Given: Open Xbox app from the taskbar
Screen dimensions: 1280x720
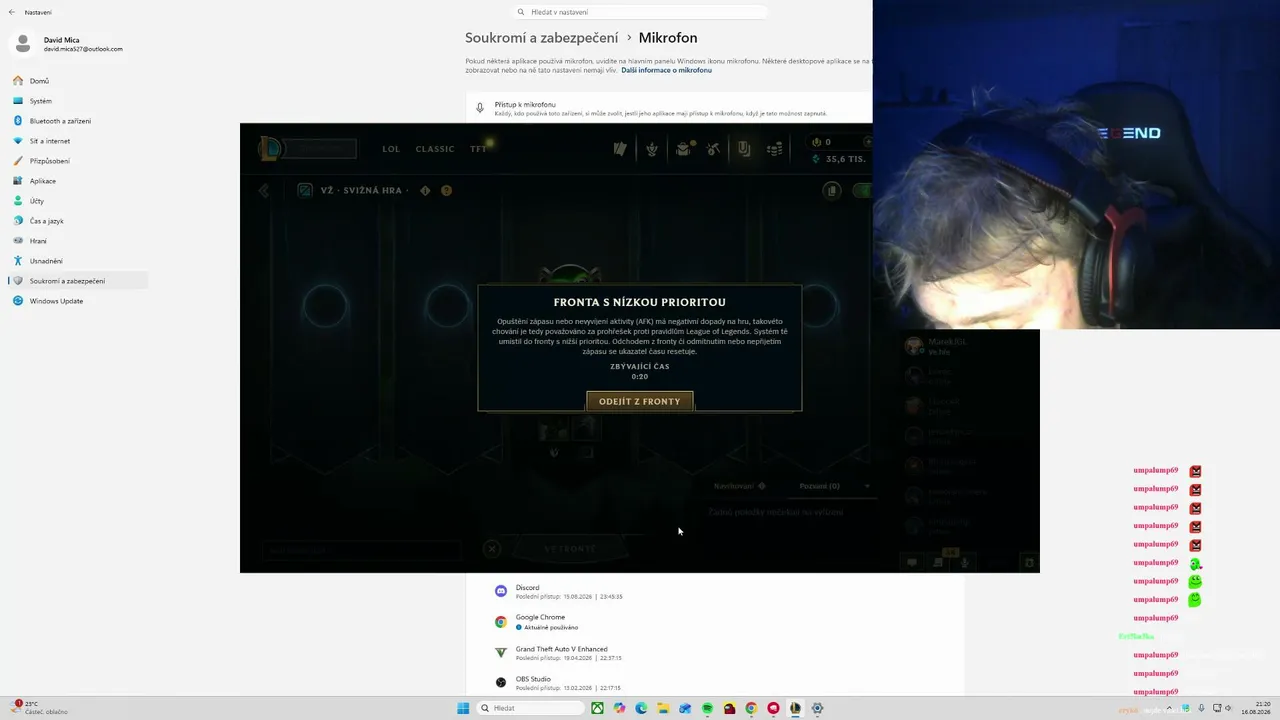Looking at the screenshot, I should (x=597, y=708).
